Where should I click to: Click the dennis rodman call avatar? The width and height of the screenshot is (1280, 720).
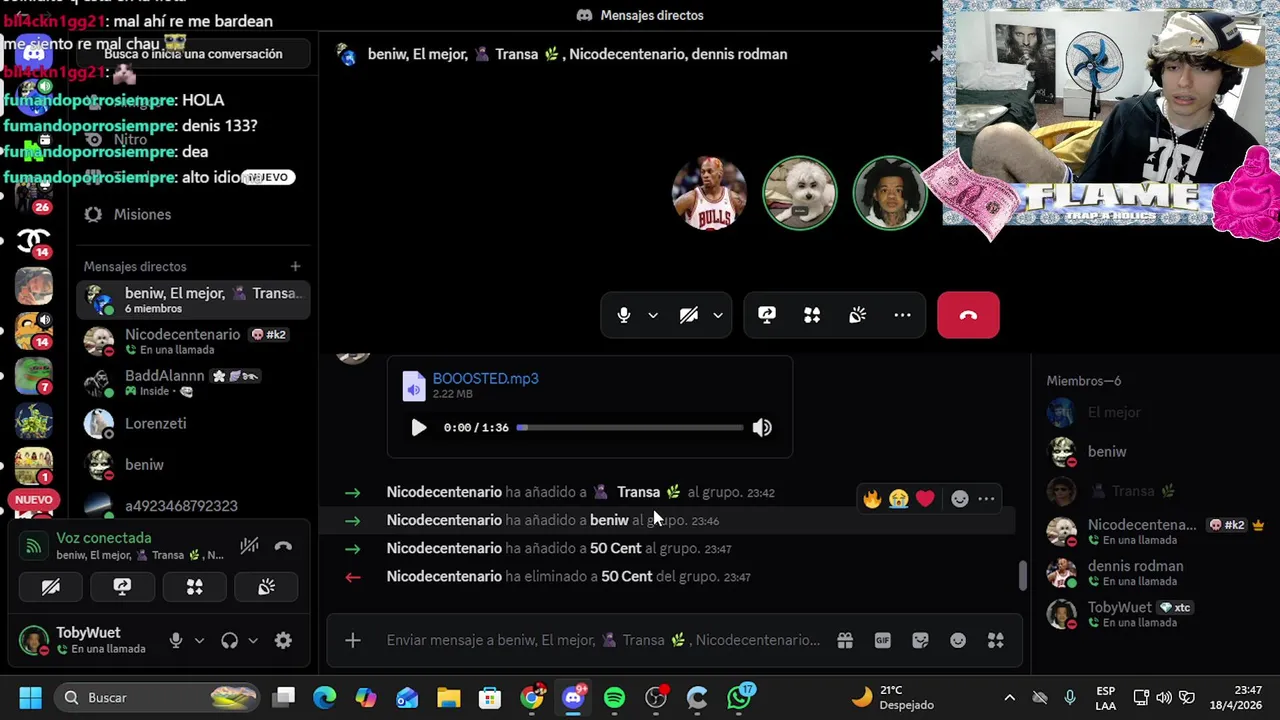point(709,193)
